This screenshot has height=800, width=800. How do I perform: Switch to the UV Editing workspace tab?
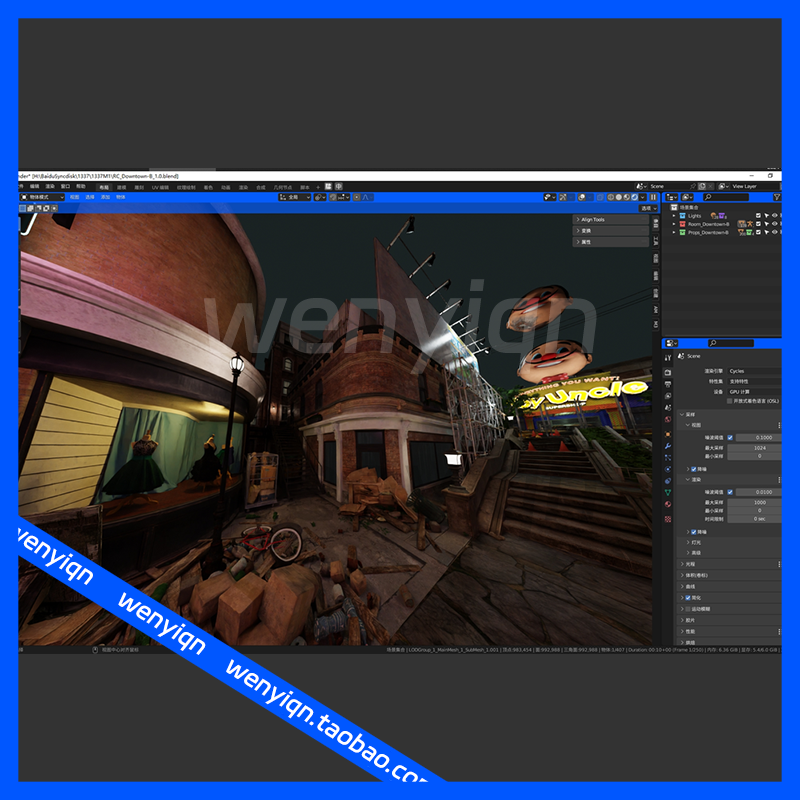coord(160,187)
